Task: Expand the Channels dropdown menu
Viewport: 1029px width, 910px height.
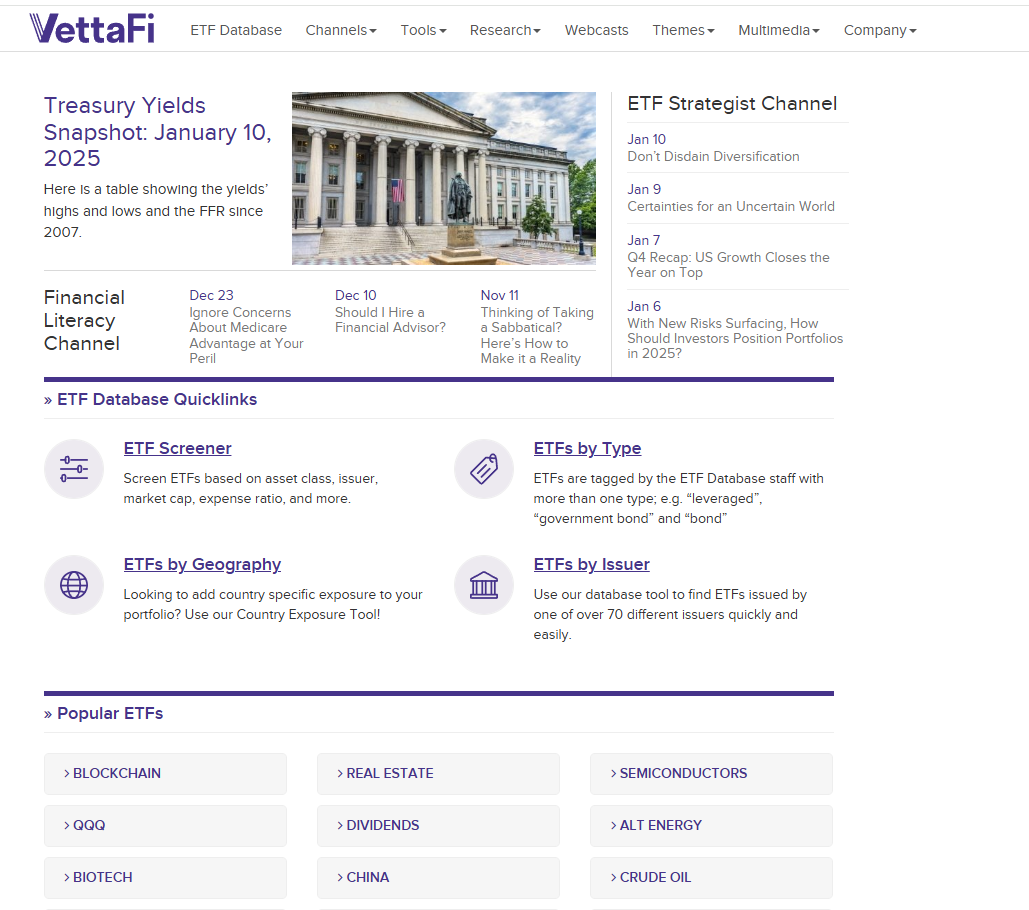Action: [341, 30]
